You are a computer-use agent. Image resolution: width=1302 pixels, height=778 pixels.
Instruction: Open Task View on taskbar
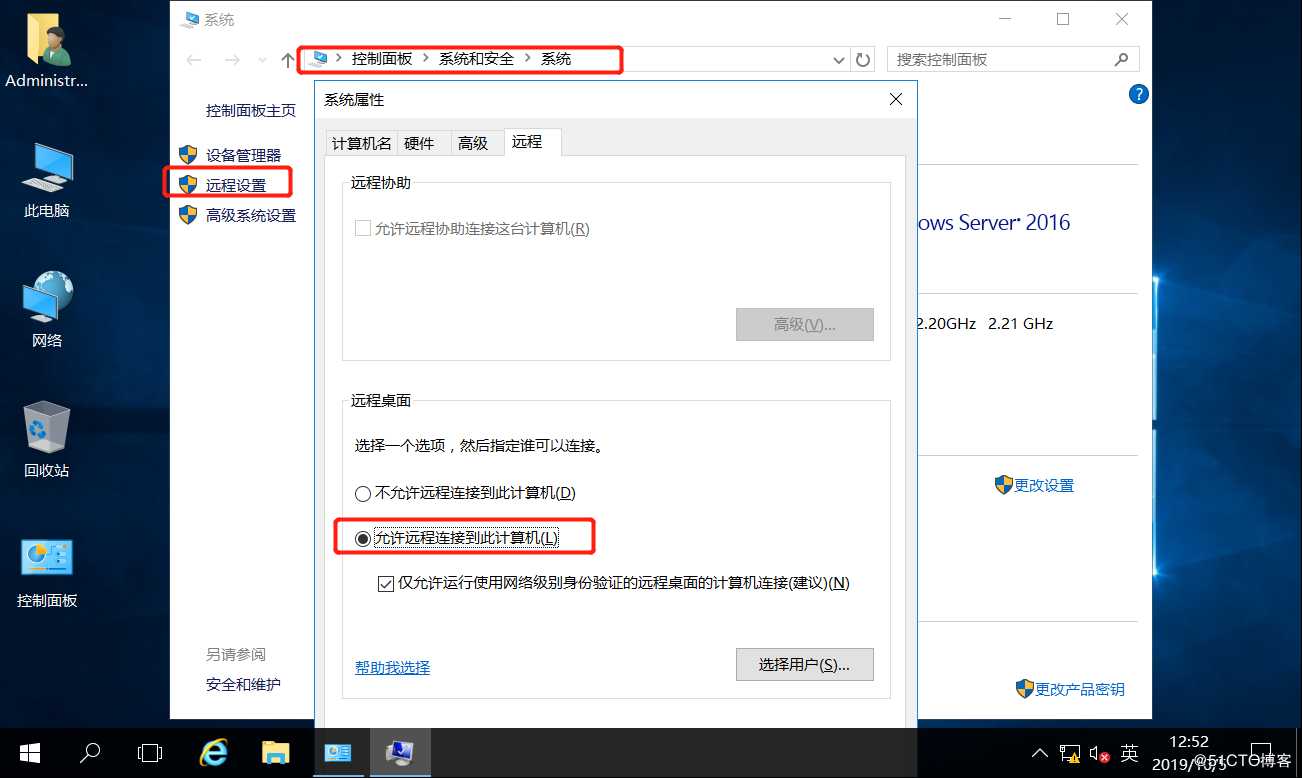(150, 753)
